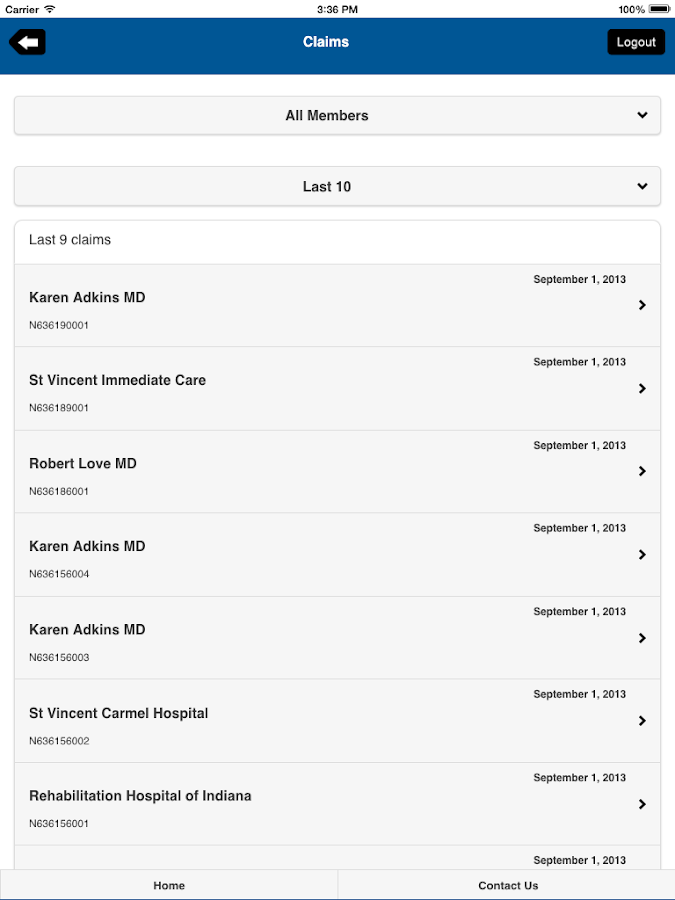Tap arrow beside St Vincent Immediate Care
The image size is (675, 900).
point(642,388)
